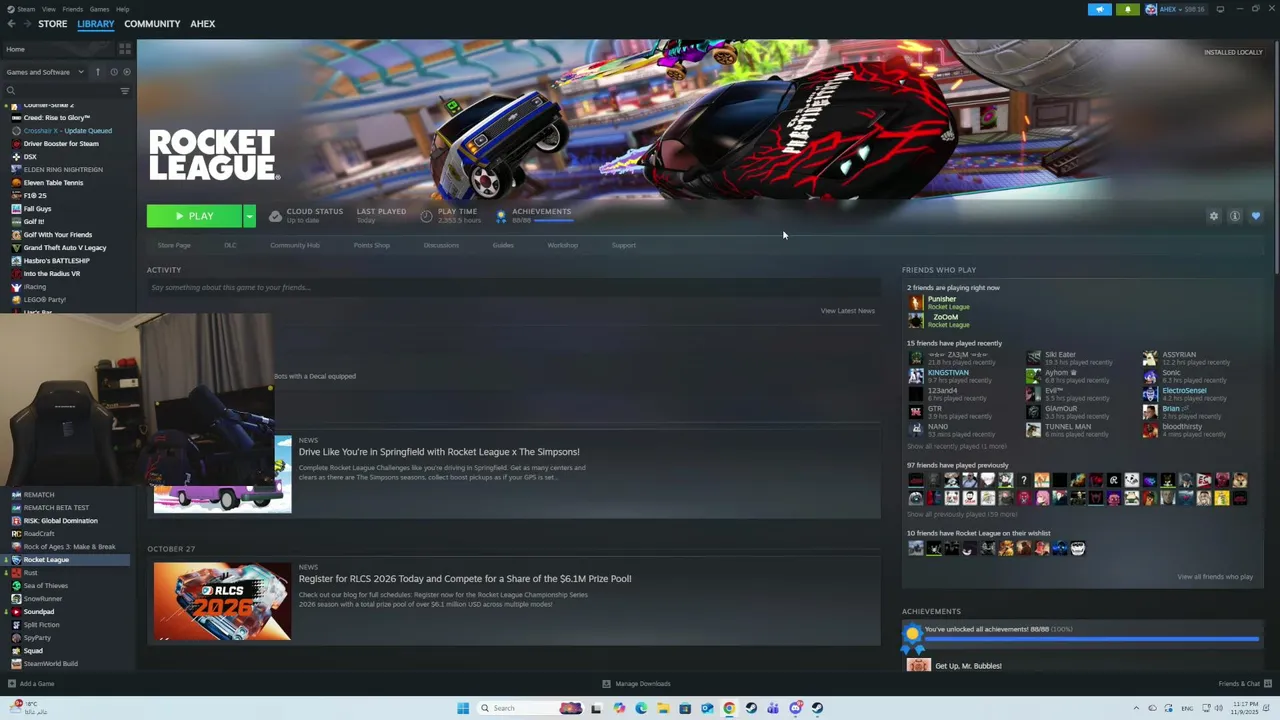This screenshot has width=1280, height=720.
Task: Click activity 'Say something' input field
Action: pyautogui.click(x=513, y=288)
